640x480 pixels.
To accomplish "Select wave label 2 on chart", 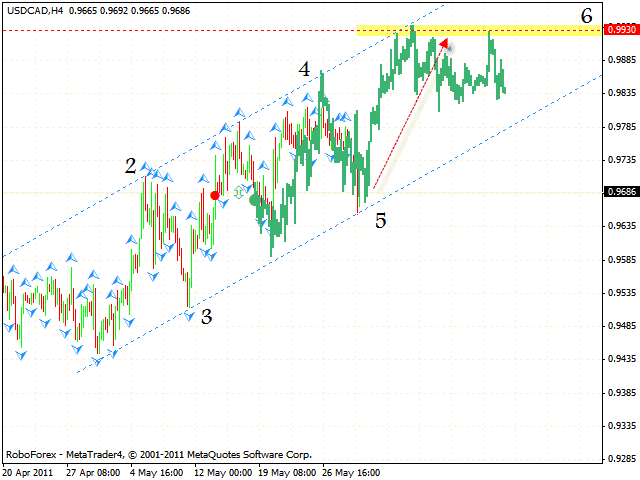I will point(130,166).
